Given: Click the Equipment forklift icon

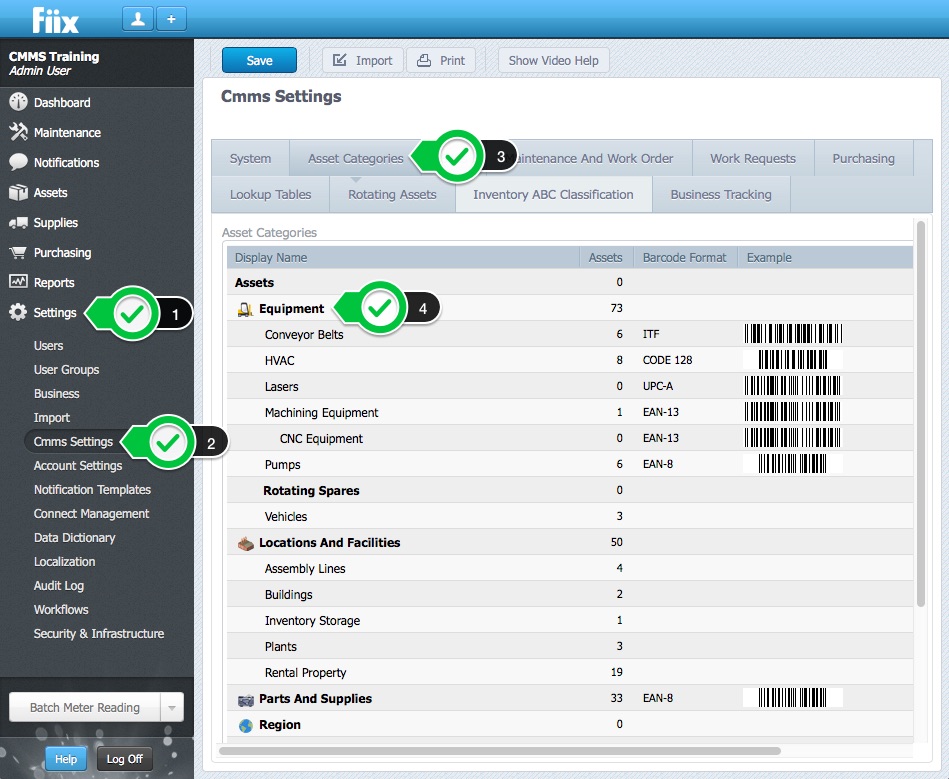Looking at the screenshot, I should tap(245, 309).
